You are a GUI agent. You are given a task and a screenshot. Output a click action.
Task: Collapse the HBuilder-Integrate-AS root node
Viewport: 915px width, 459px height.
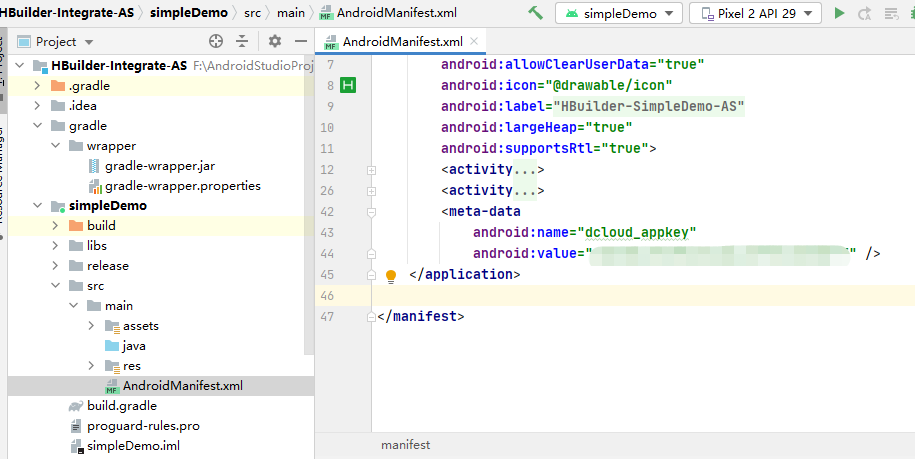[x=20, y=65]
